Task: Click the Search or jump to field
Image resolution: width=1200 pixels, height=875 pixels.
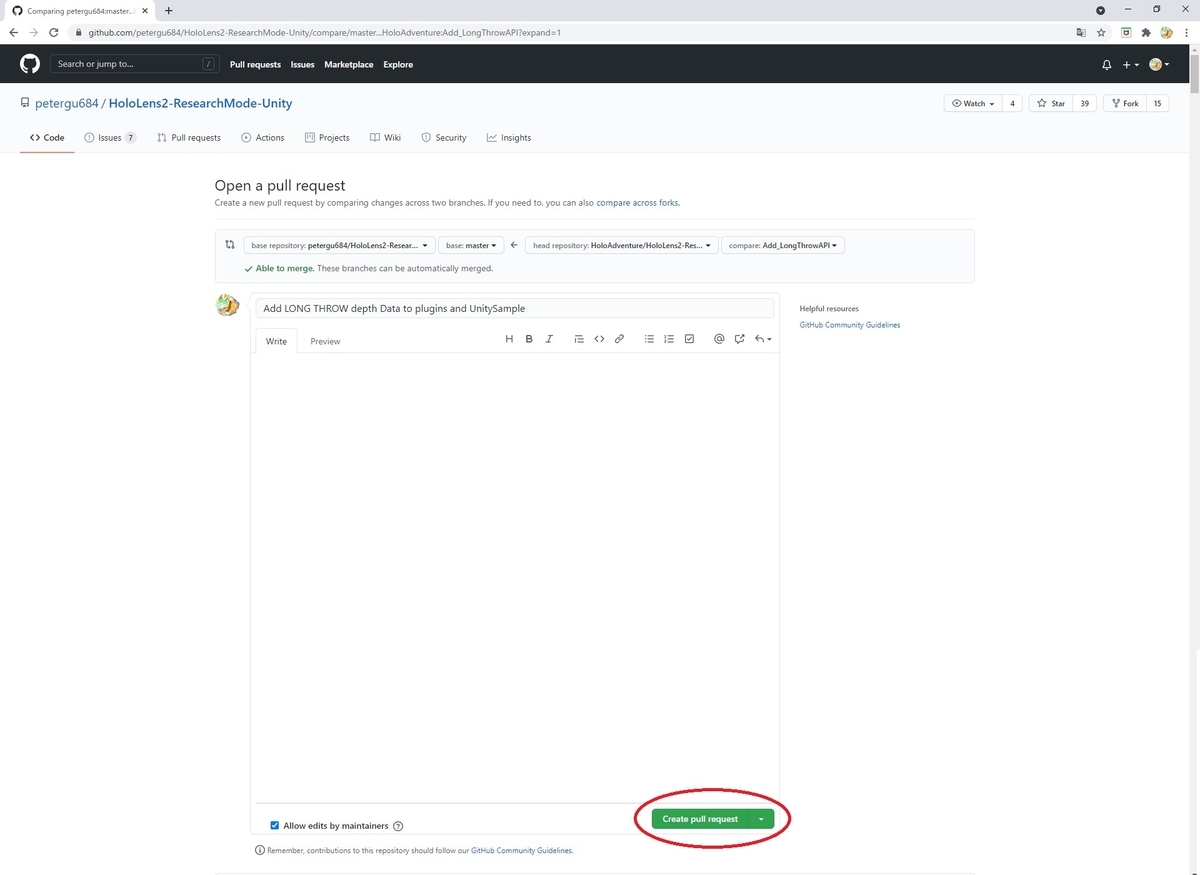Action: coord(135,64)
